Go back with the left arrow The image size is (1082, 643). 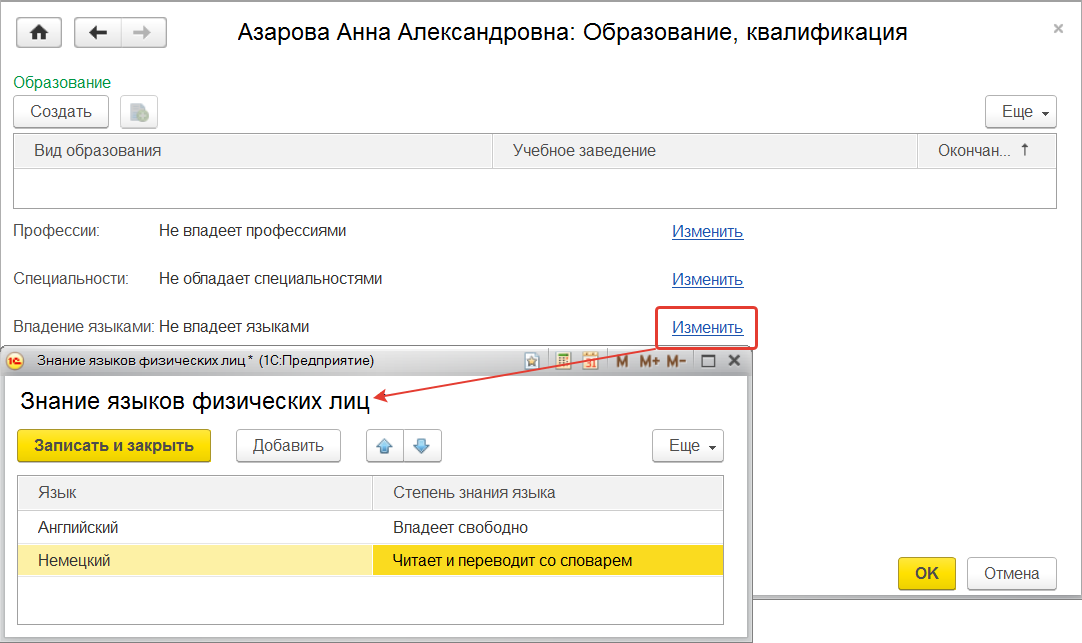tap(98, 33)
